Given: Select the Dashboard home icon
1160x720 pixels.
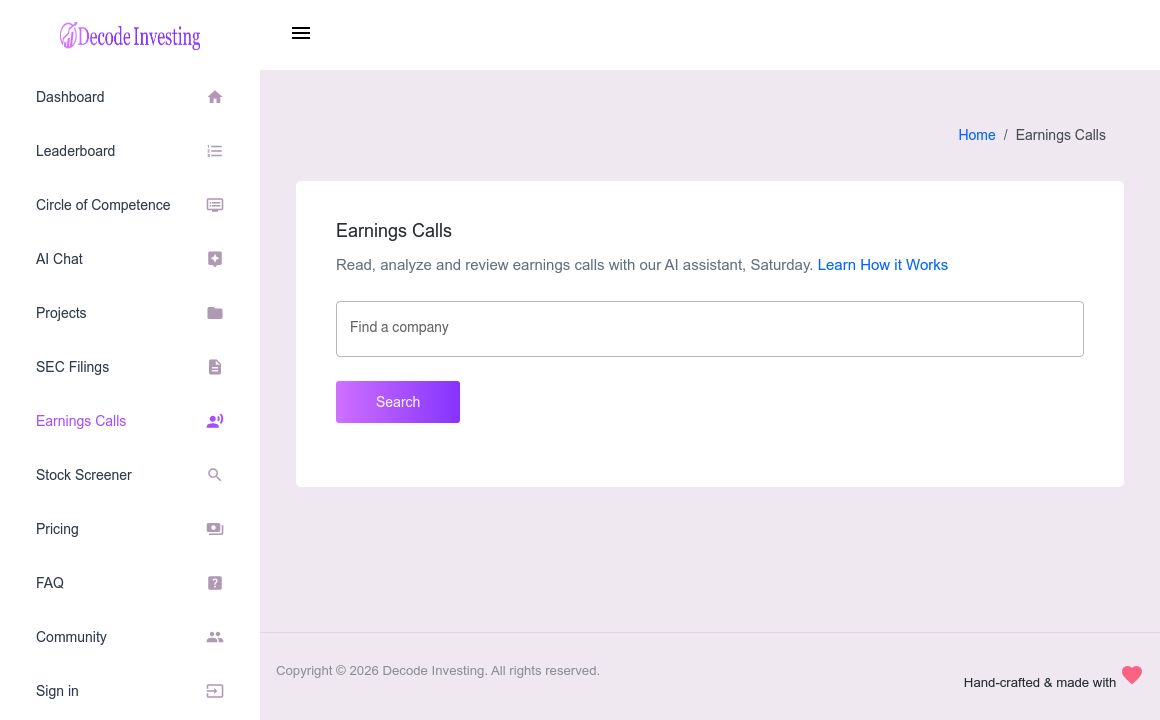Looking at the screenshot, I should (215, 97).
